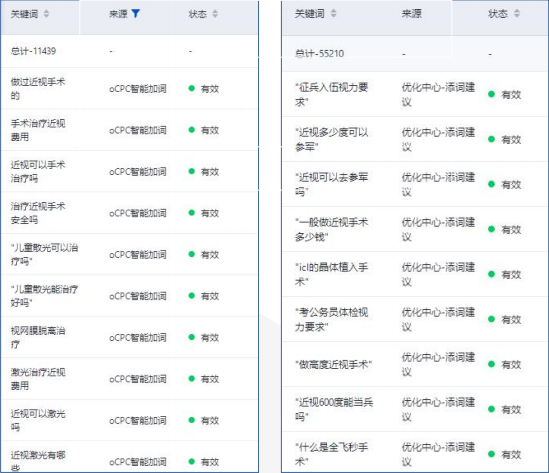Click oCPC智能加词 source for 视网膜脱离治疗
This screenshot has width=549, height=473.
tap(138, 338)
